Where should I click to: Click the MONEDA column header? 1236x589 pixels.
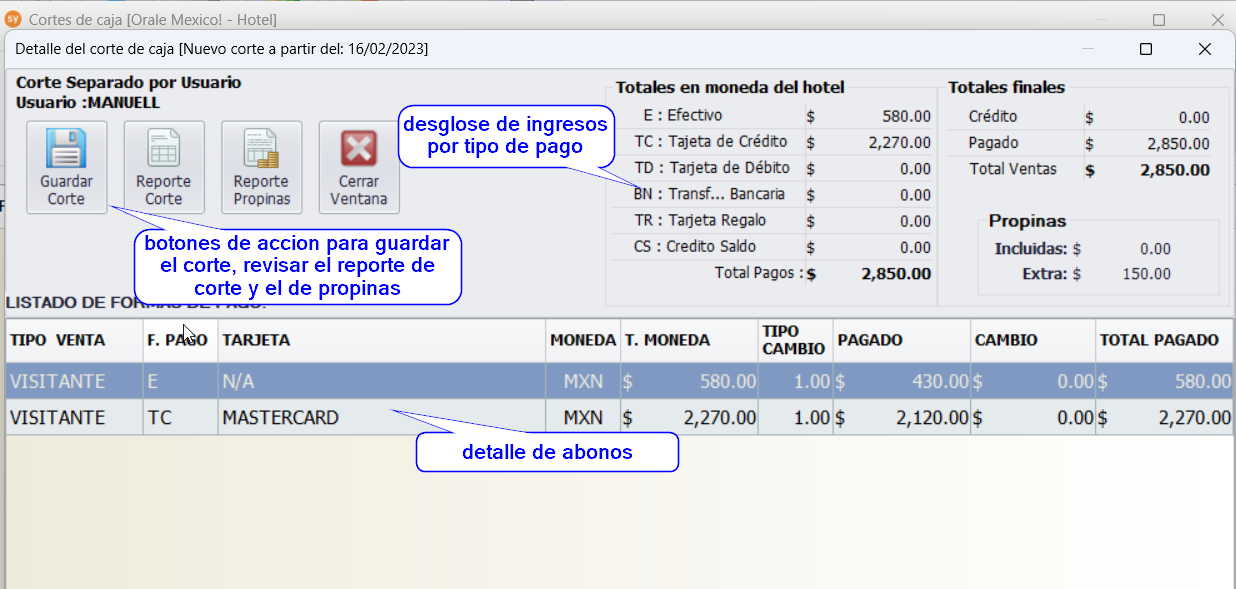click(x=583, y=340)
